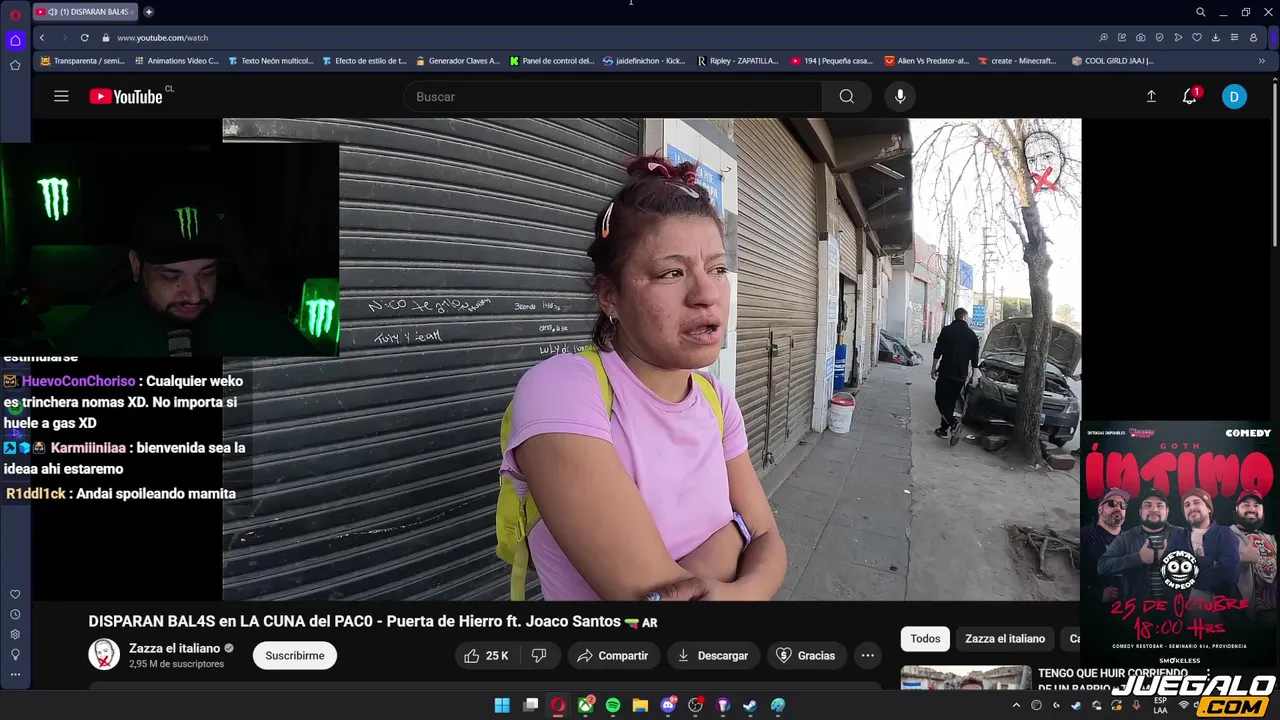Open the ad blocker shield icon
The image size is (1280, 720).
pyautogui.click(x=1160, y=38)
